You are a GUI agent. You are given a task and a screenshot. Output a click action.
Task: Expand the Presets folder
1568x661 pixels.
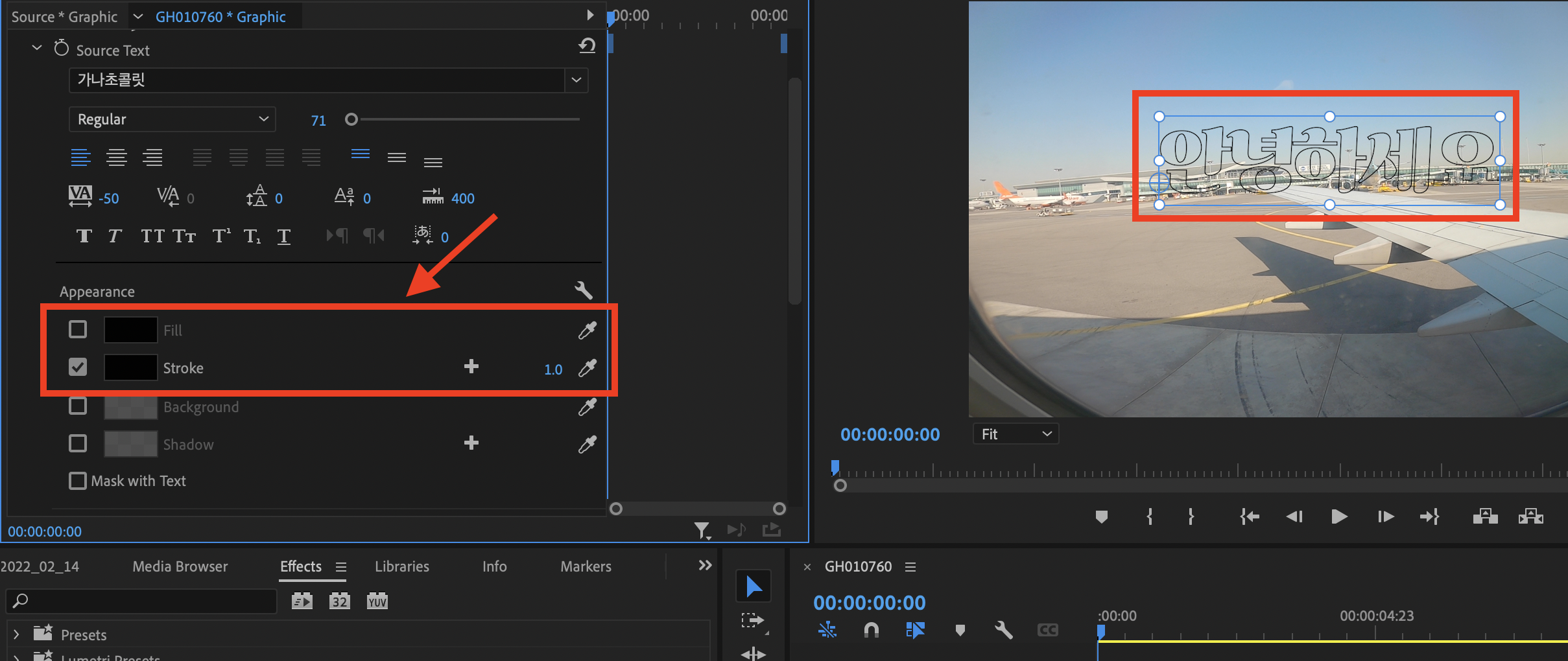16,634
